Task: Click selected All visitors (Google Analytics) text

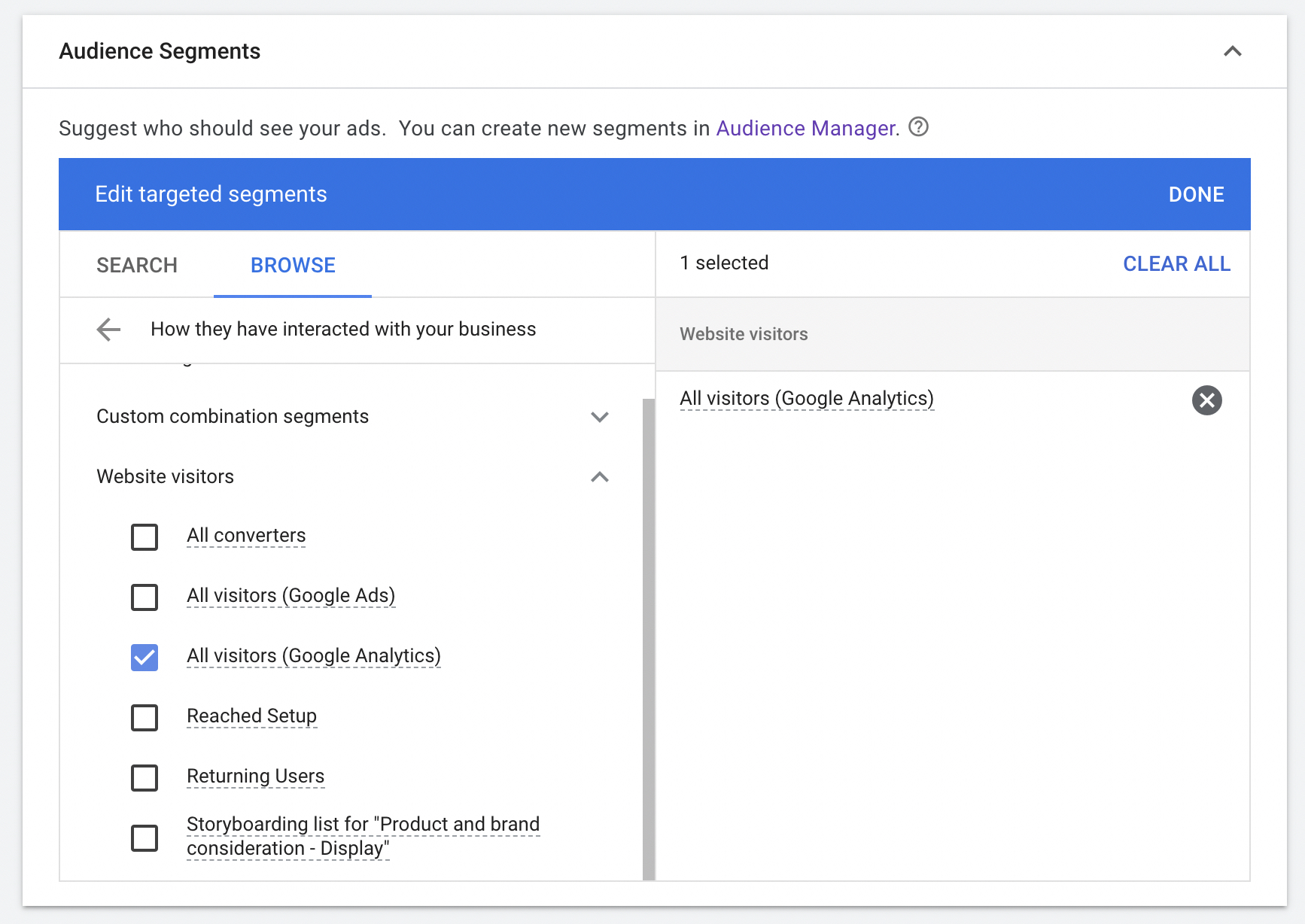Action: [807, 399]
